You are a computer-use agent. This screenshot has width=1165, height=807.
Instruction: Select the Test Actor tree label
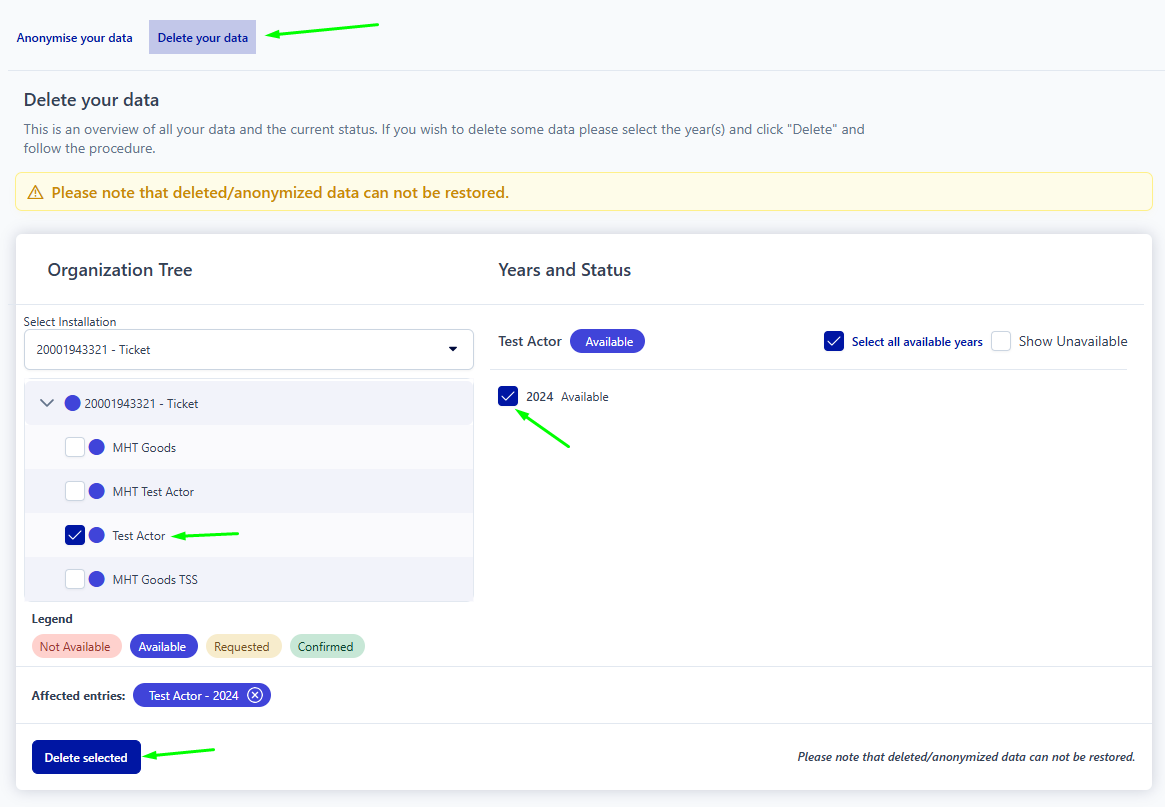tap(138, 535)
